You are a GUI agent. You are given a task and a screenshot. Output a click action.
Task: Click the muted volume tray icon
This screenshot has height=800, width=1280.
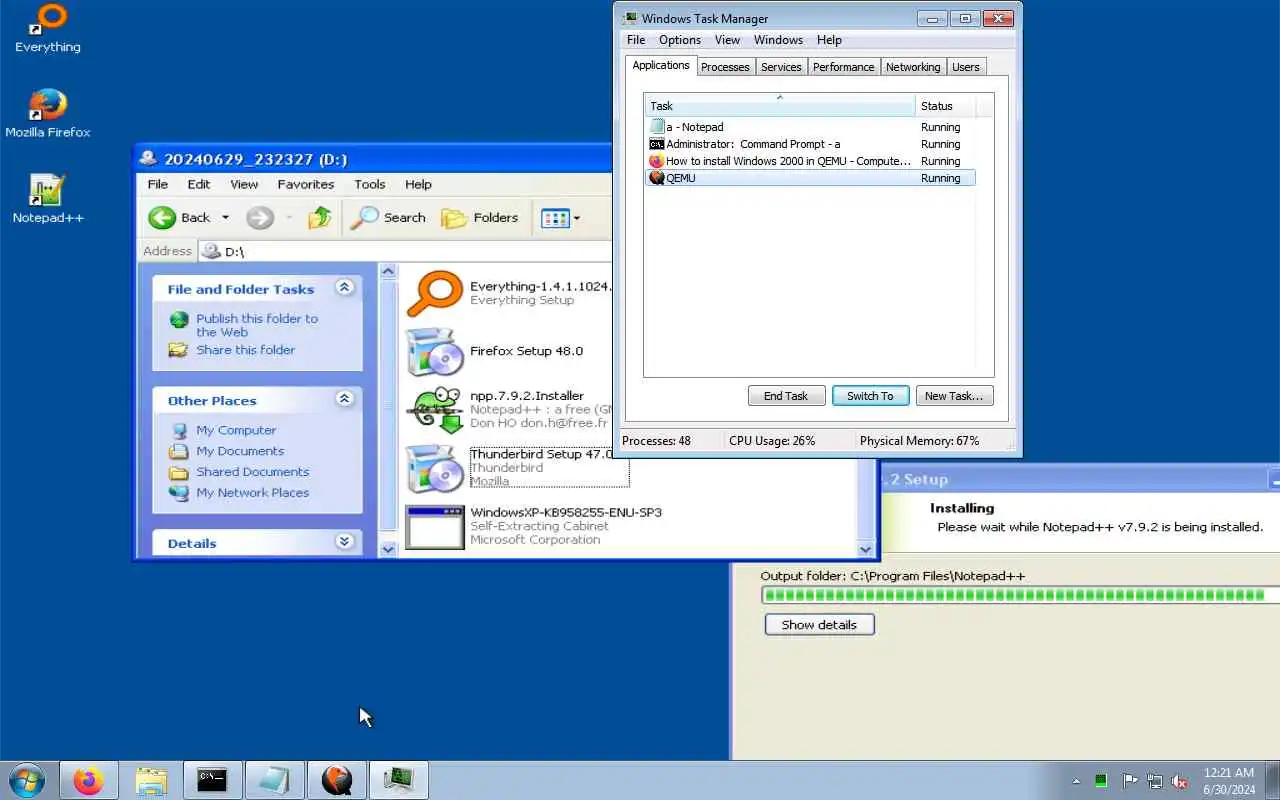point(1180,781)
